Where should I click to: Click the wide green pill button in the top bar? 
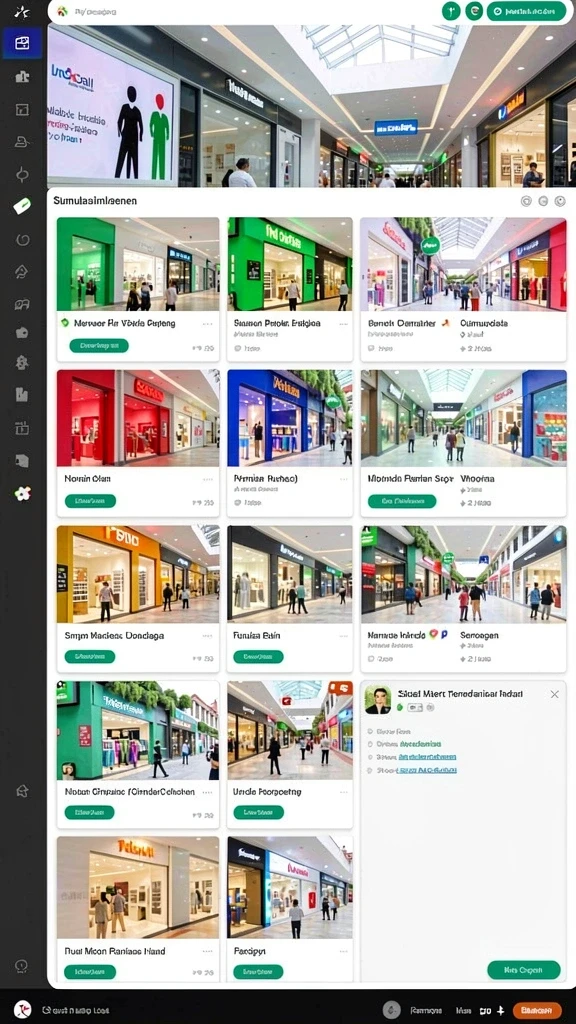526,11
